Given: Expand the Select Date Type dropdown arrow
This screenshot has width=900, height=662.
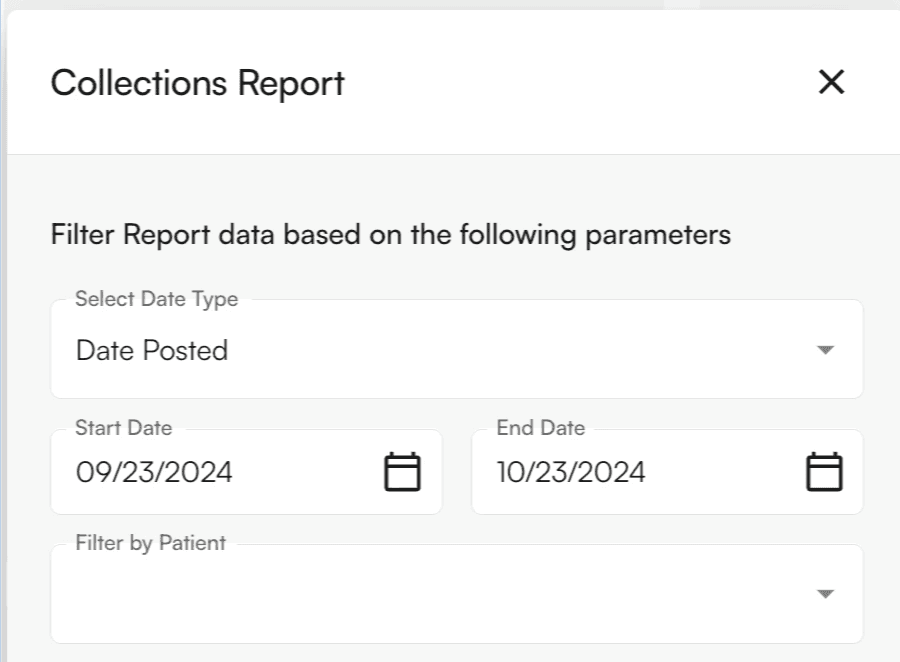Looking at the screenshot, I should (x=825, y=350).
